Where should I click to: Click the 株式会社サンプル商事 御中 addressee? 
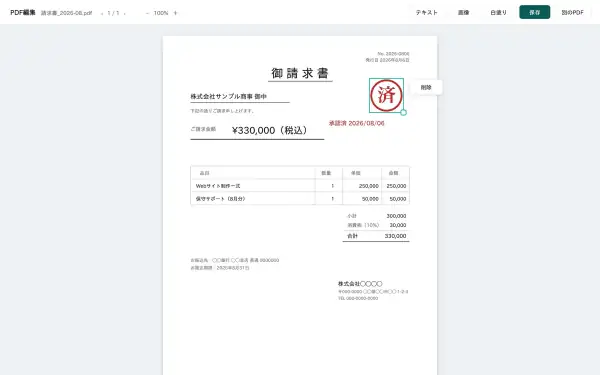pos(228,96)
